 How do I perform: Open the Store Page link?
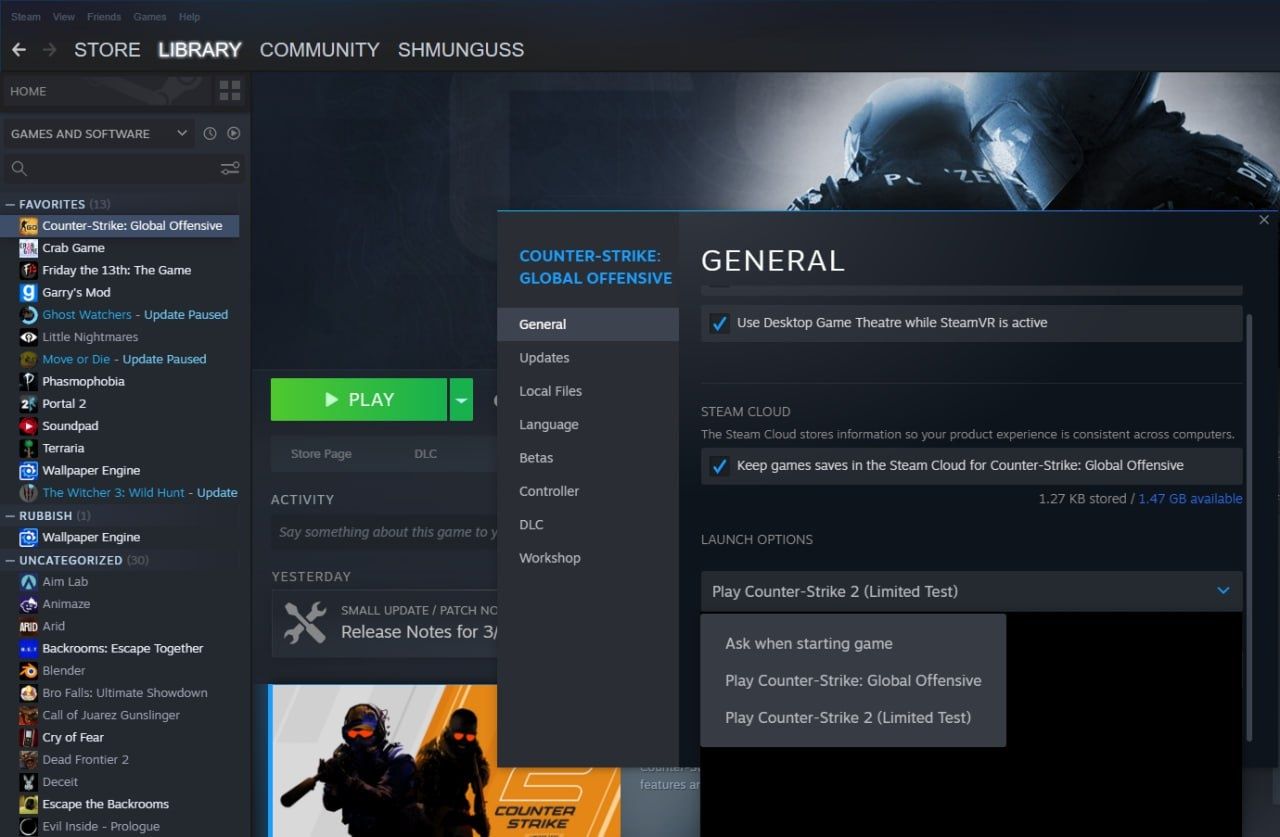click(321, 454)
